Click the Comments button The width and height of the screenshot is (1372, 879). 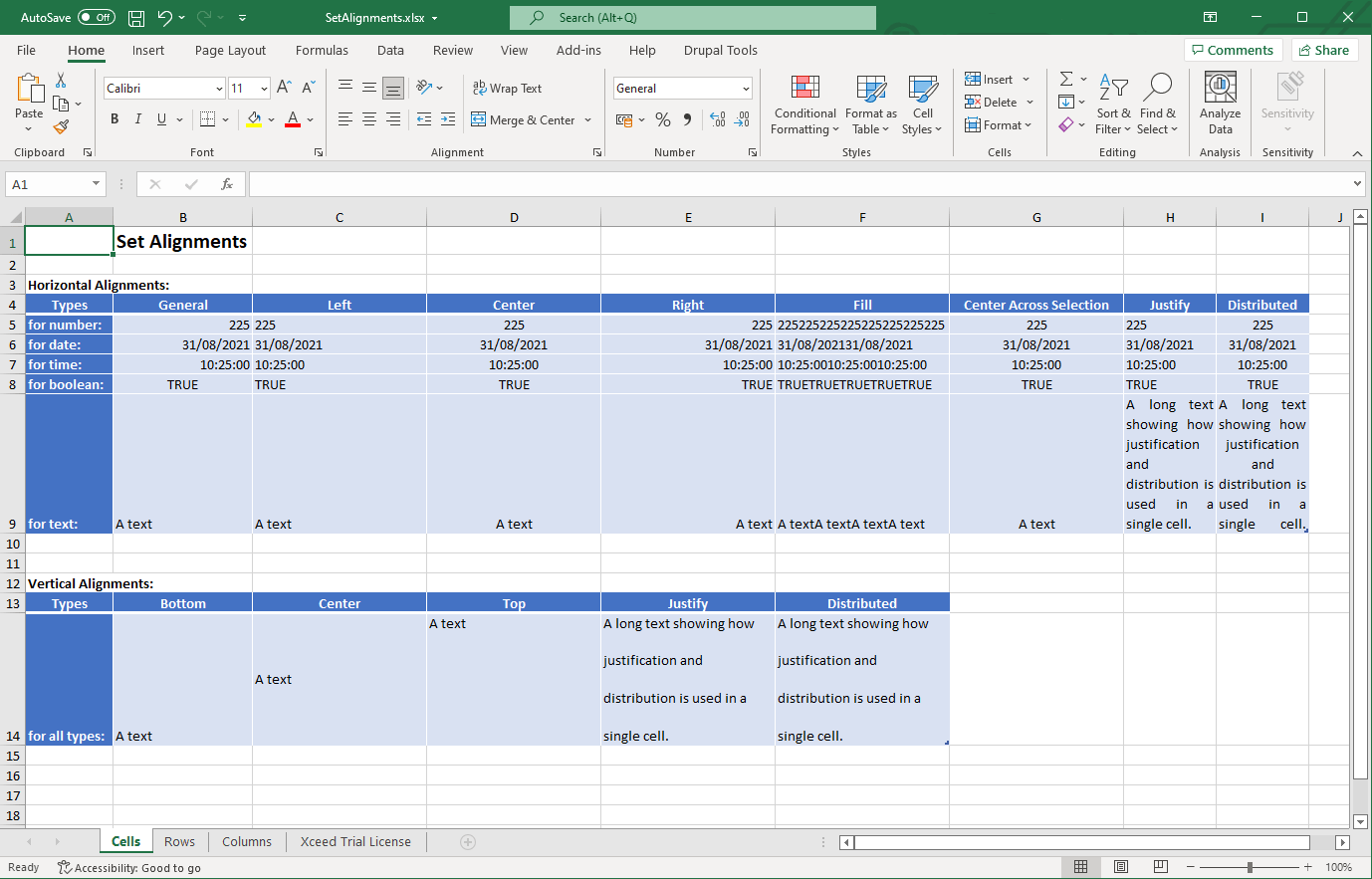[1232, 50]
